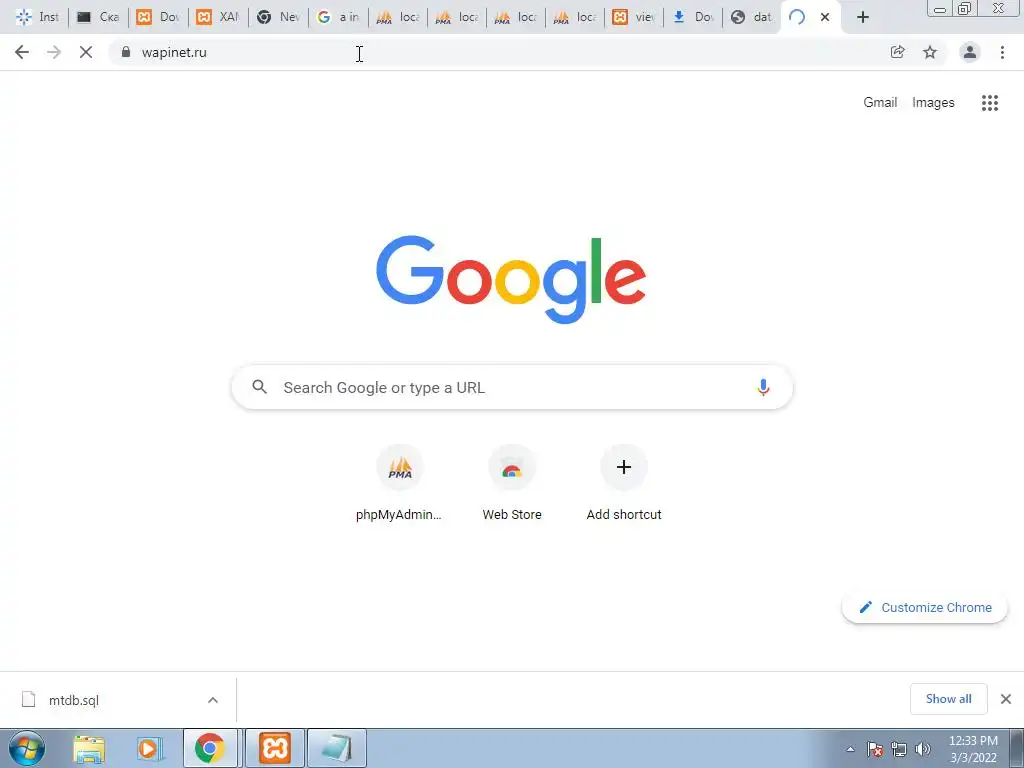Viewport: 1024px width, 768px height.
Task: Start voice search with microphone
Action: point(763,387)
